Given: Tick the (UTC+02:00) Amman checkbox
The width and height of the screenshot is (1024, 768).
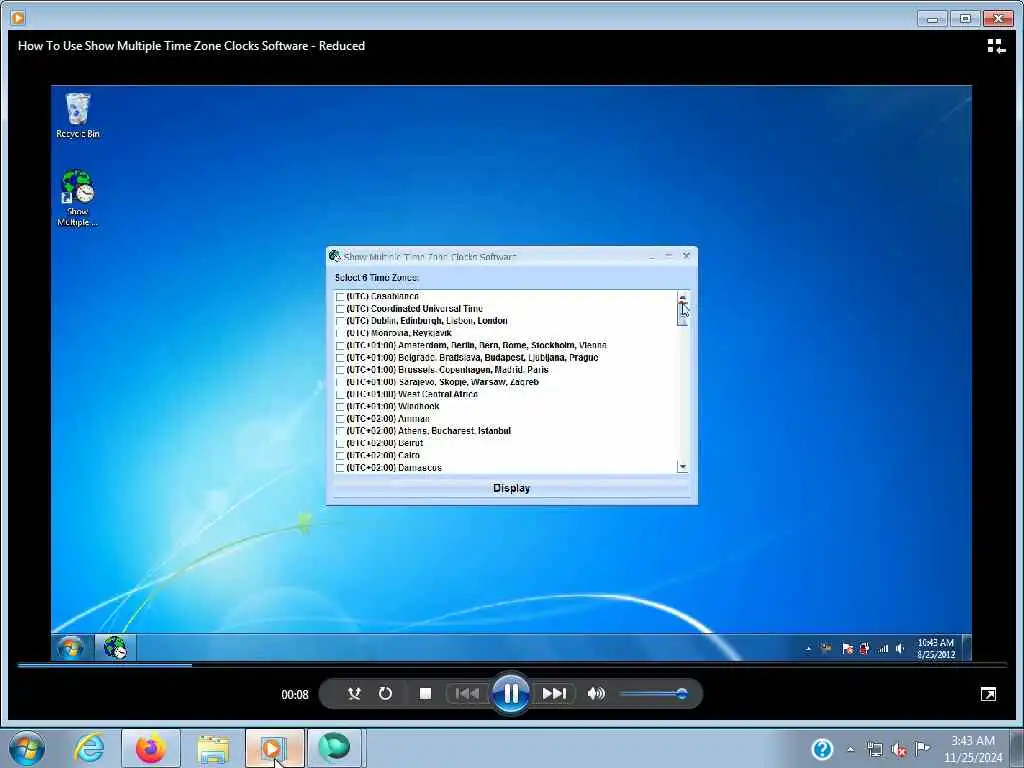Looking at the screenshot, I should pyautogui.click(x=340, y=419).
